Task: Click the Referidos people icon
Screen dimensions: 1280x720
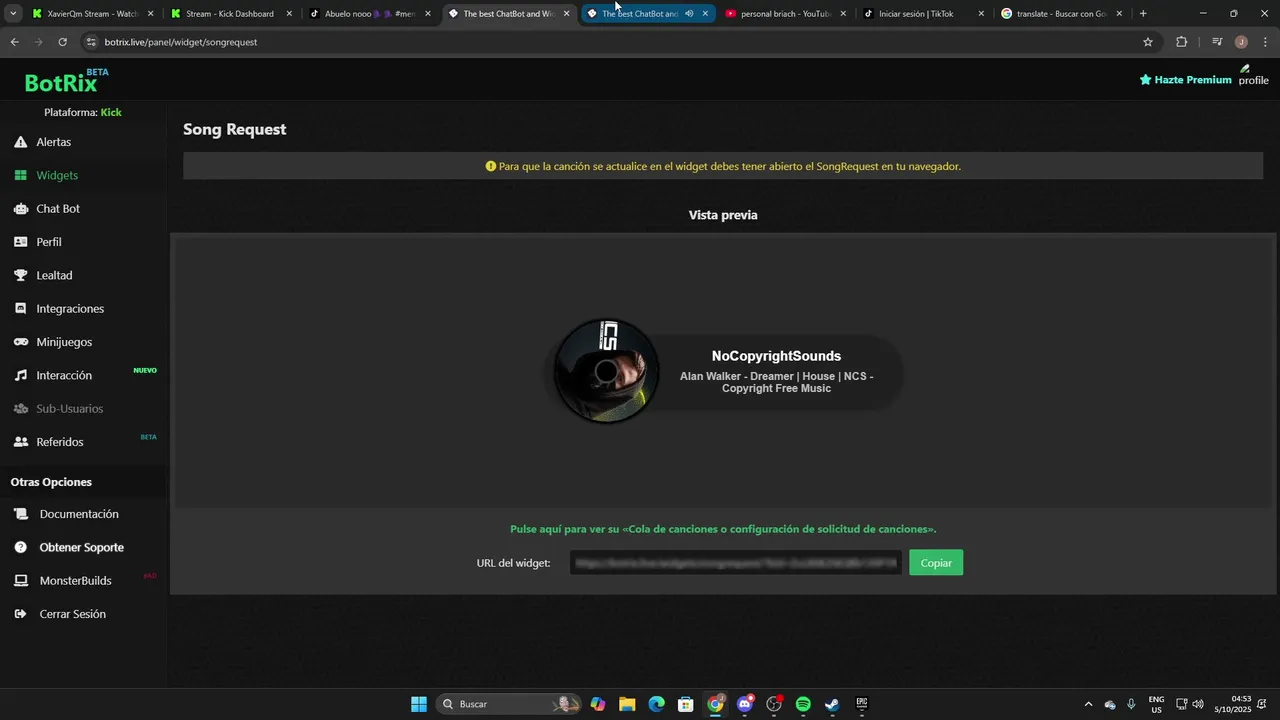Action: click(x=21, y=442)
